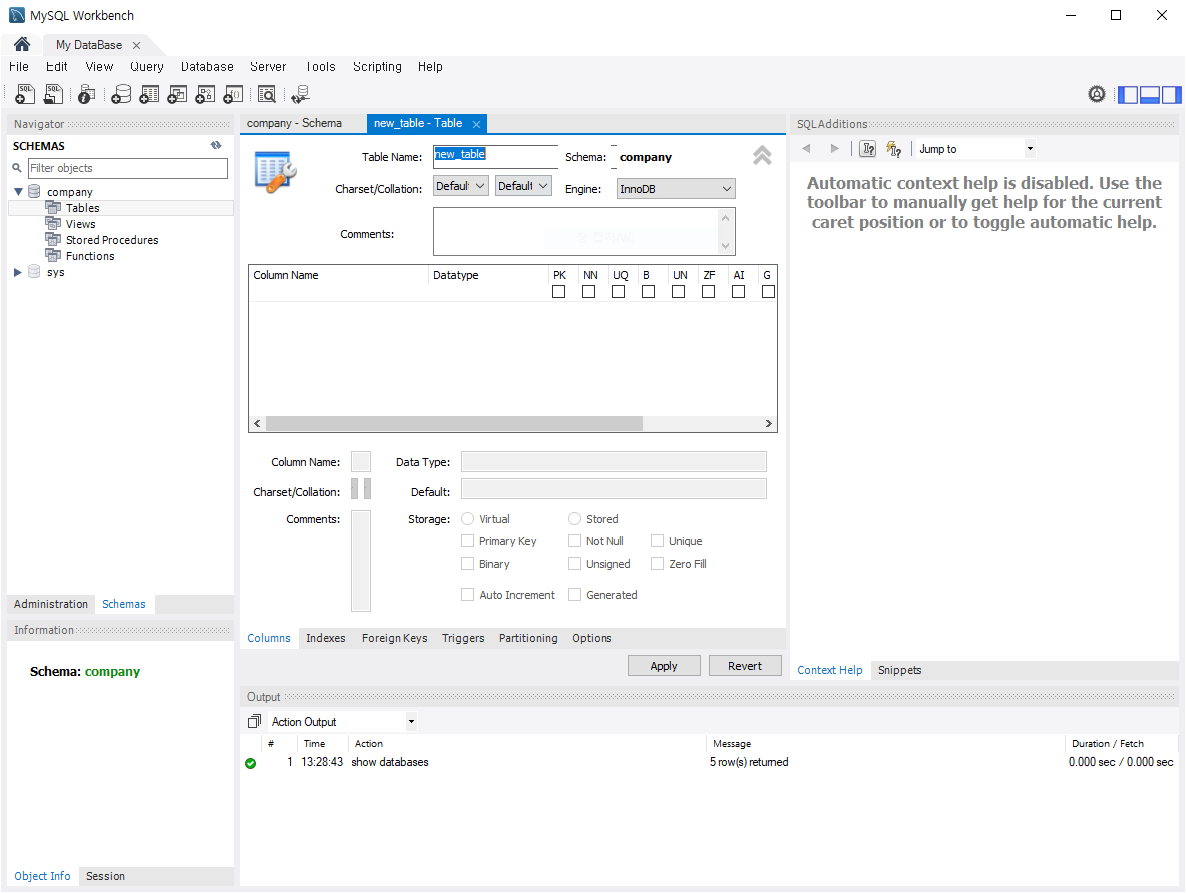
Task: Expand the sys schema tree node
Action: (x=18, y=272)
